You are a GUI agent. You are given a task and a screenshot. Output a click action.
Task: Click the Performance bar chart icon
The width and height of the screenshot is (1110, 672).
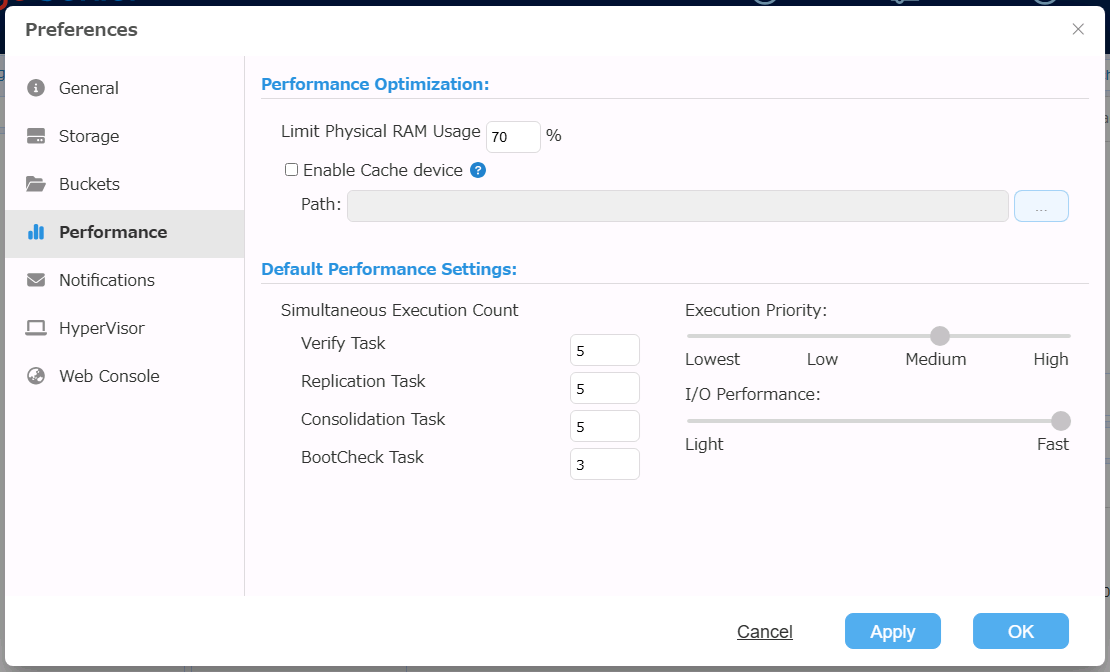[36, 232]
